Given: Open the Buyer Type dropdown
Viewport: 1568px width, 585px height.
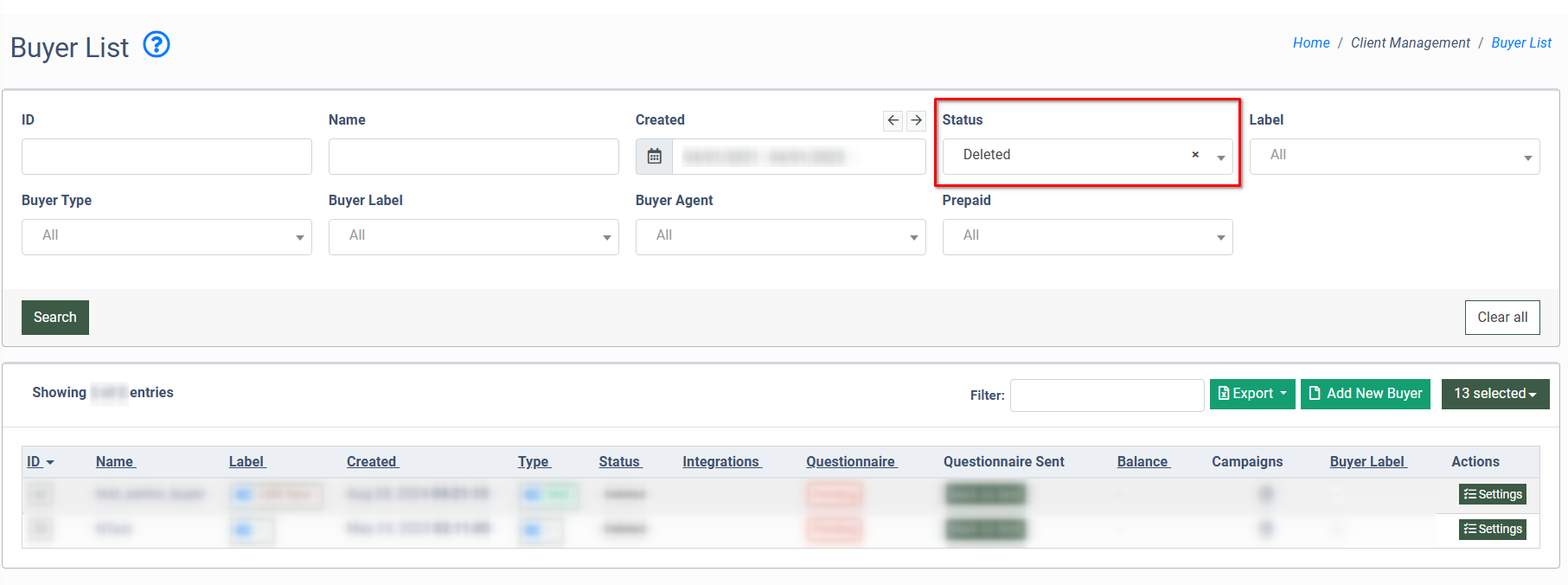Looking at the screenshot, I should click(166, 236).
